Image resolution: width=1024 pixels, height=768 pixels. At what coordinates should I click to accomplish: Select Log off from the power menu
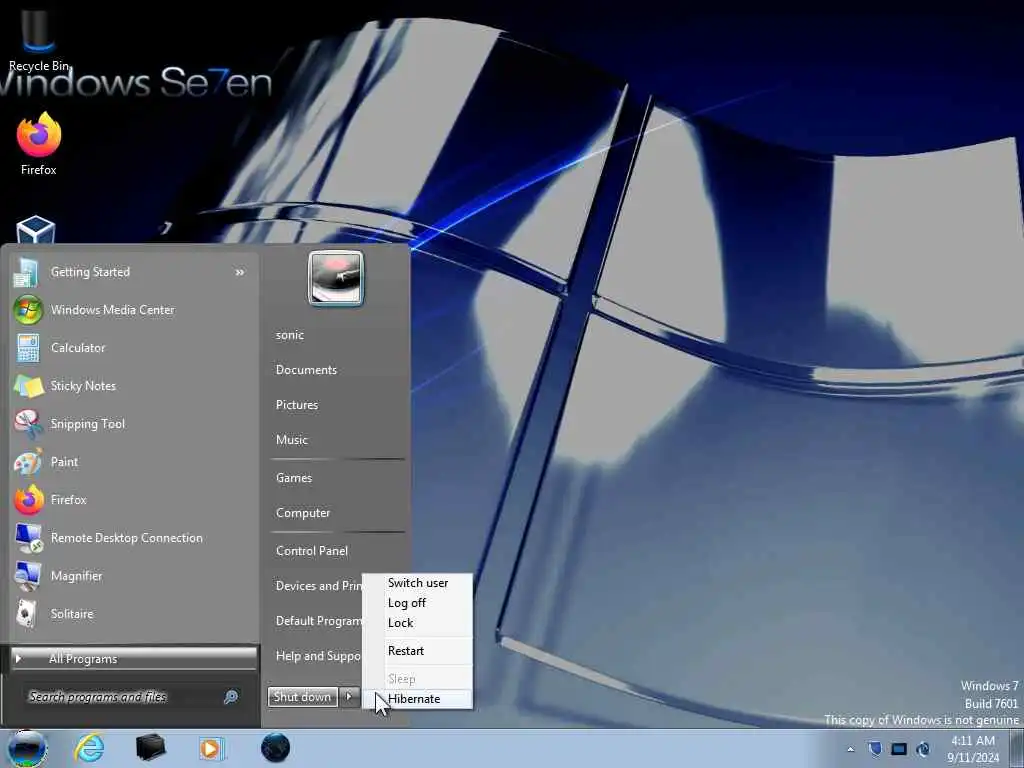tap(418, 603)
